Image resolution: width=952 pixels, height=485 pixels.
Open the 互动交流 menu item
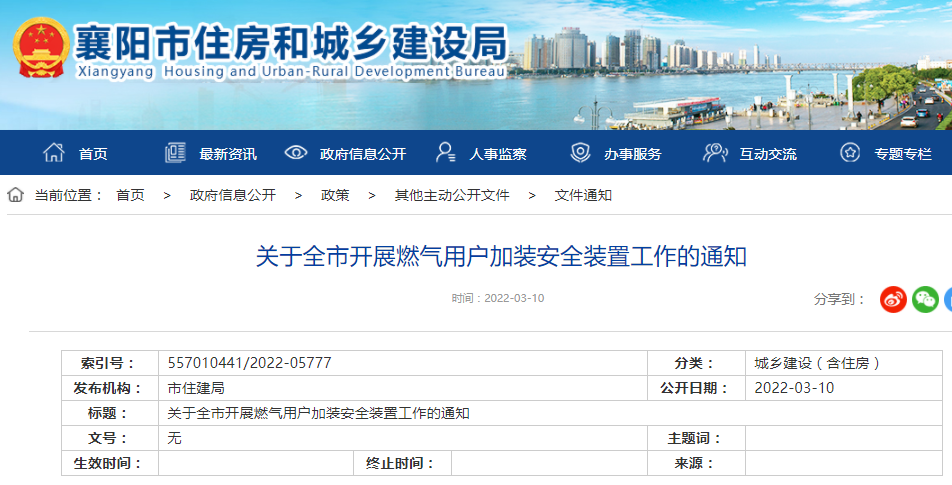pyautogui.click(x=768, y=154)
